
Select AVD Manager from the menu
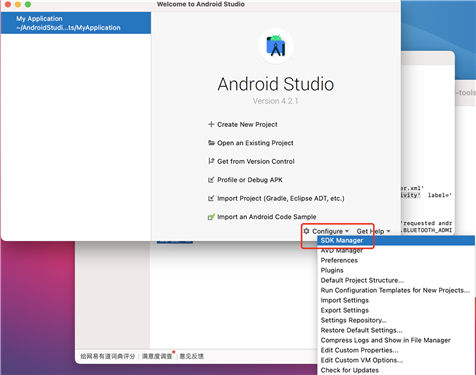[x=396, y=250]
